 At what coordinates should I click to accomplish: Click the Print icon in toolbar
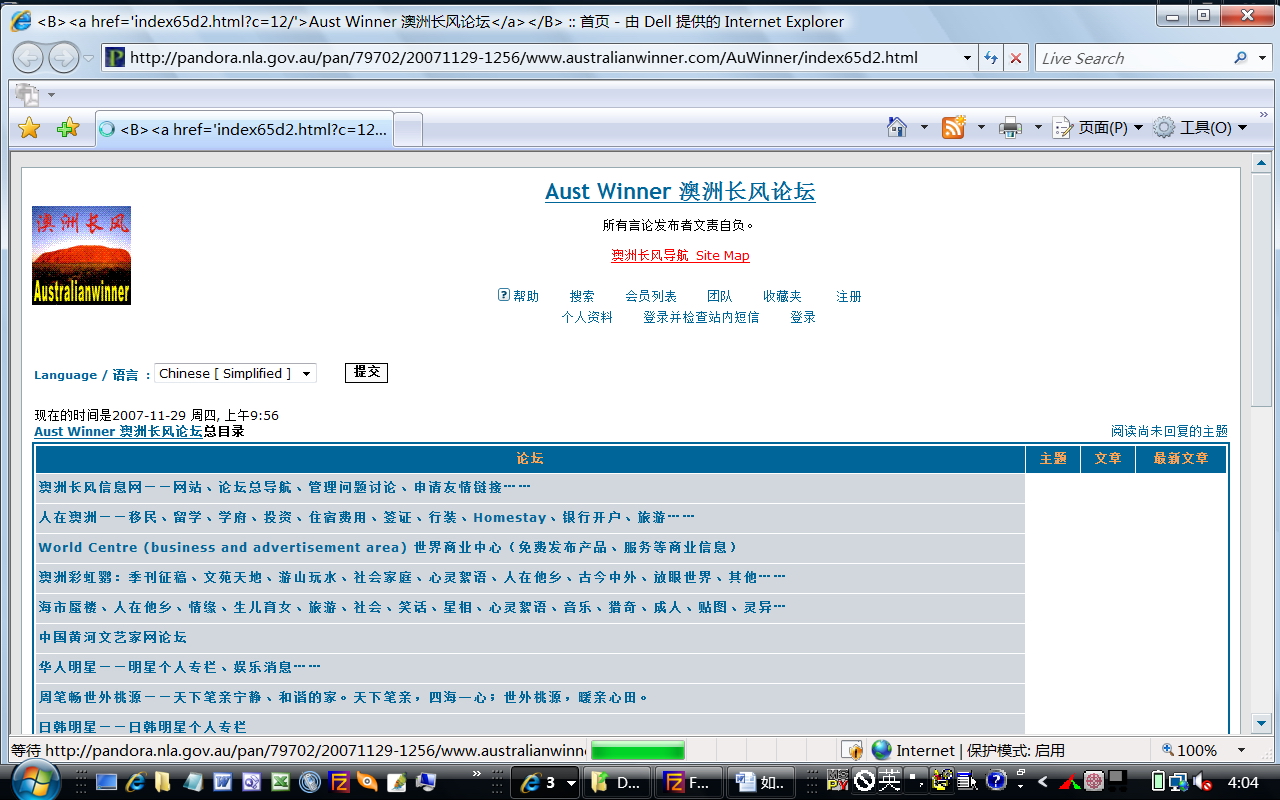1011,127
